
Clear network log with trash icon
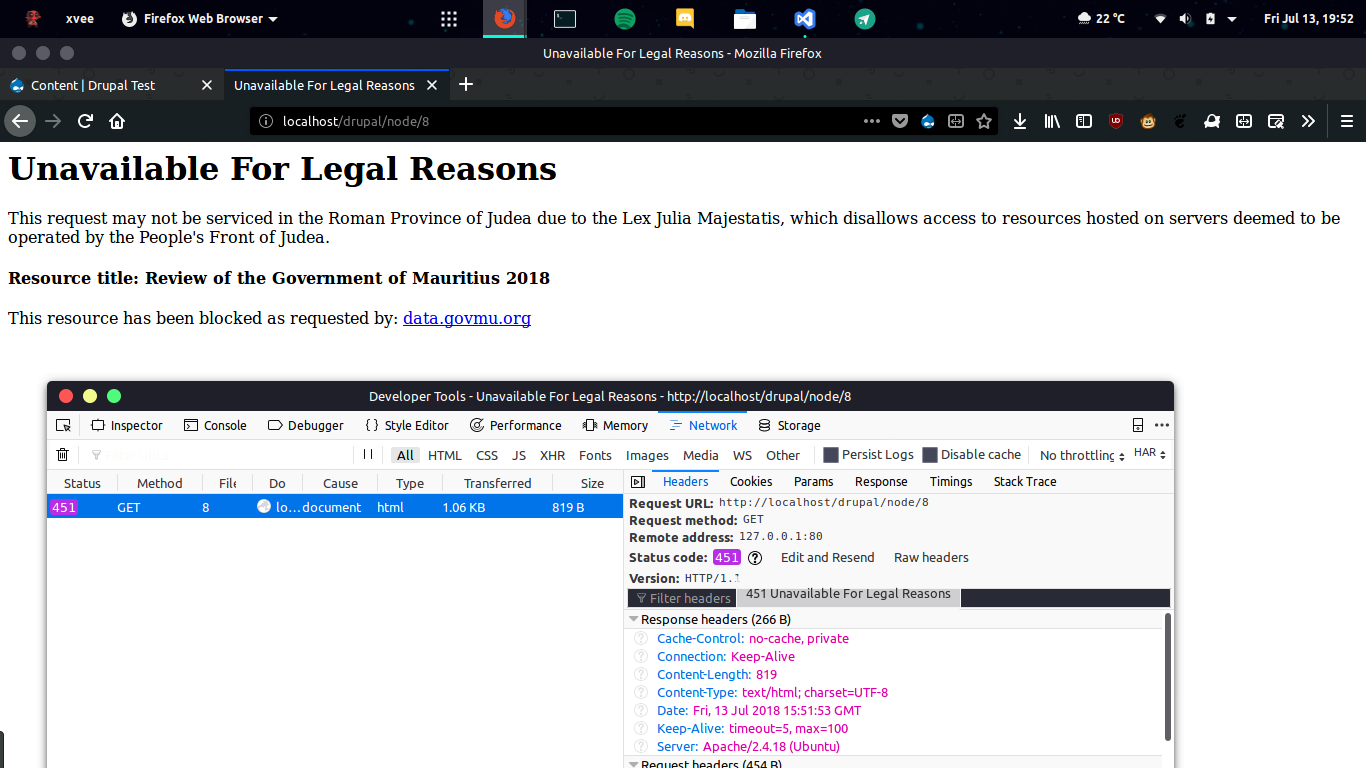click(x=62, y=455)
